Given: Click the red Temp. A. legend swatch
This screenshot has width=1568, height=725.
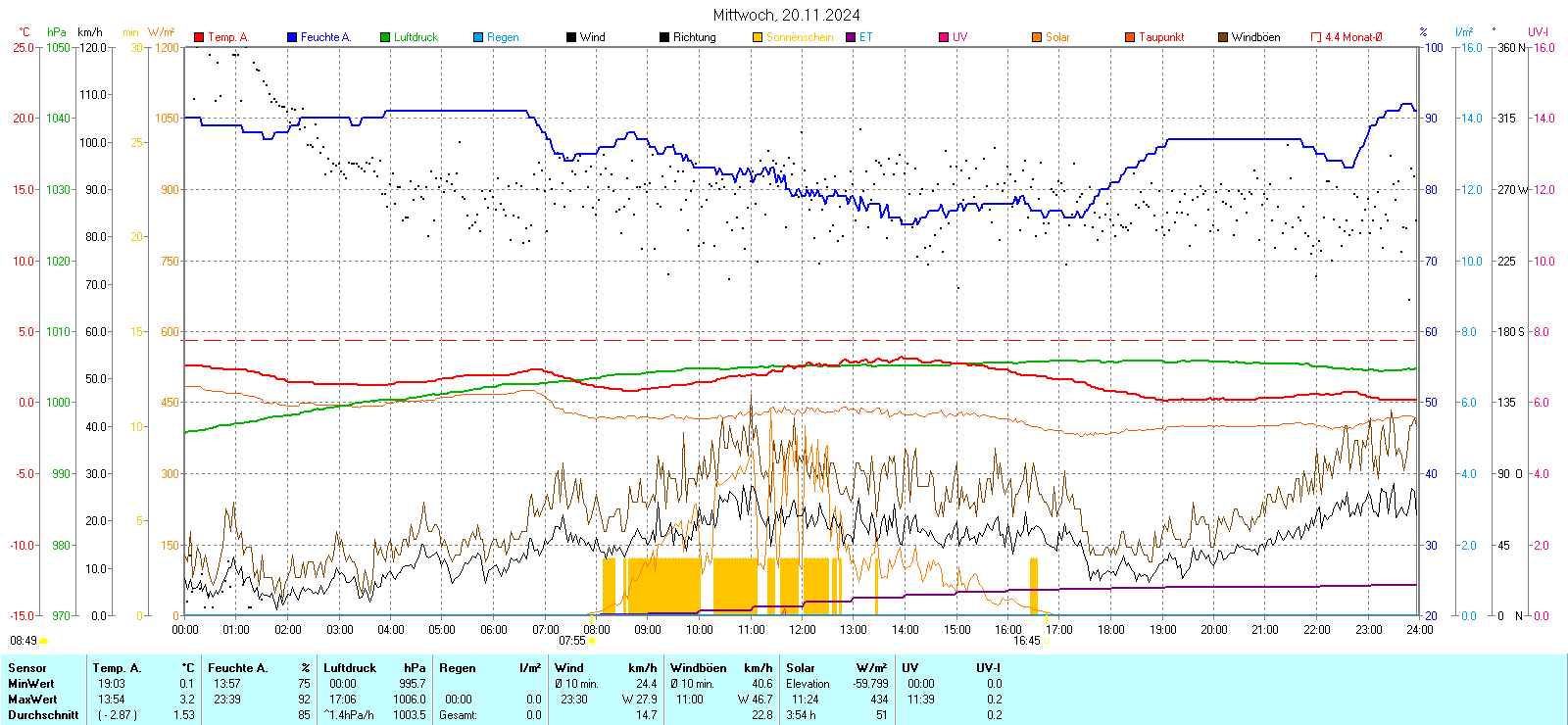Looking at the screenshot, I should [x=199, y=37].
